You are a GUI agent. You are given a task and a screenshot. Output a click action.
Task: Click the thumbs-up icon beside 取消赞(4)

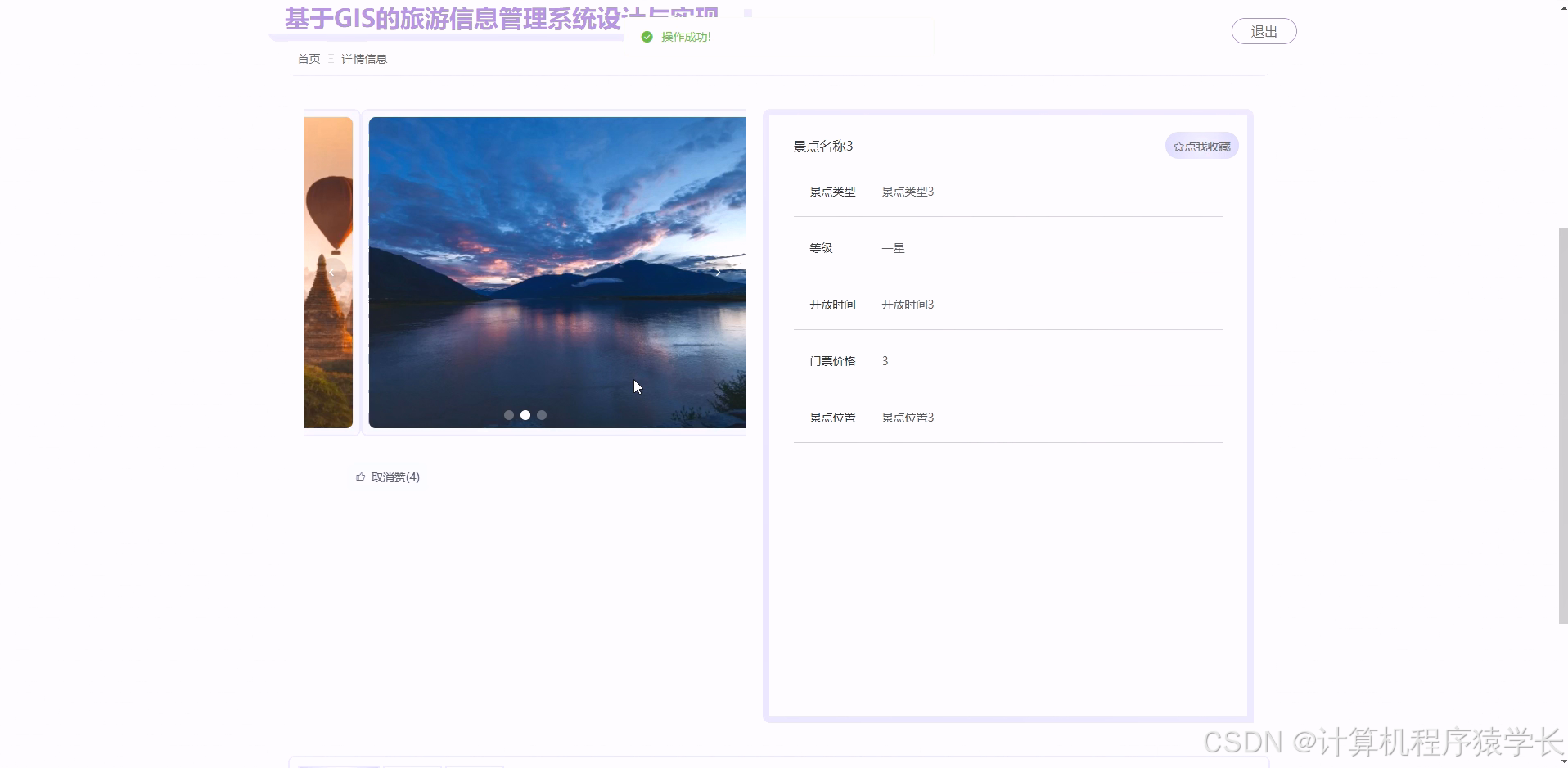click(359, 477)
